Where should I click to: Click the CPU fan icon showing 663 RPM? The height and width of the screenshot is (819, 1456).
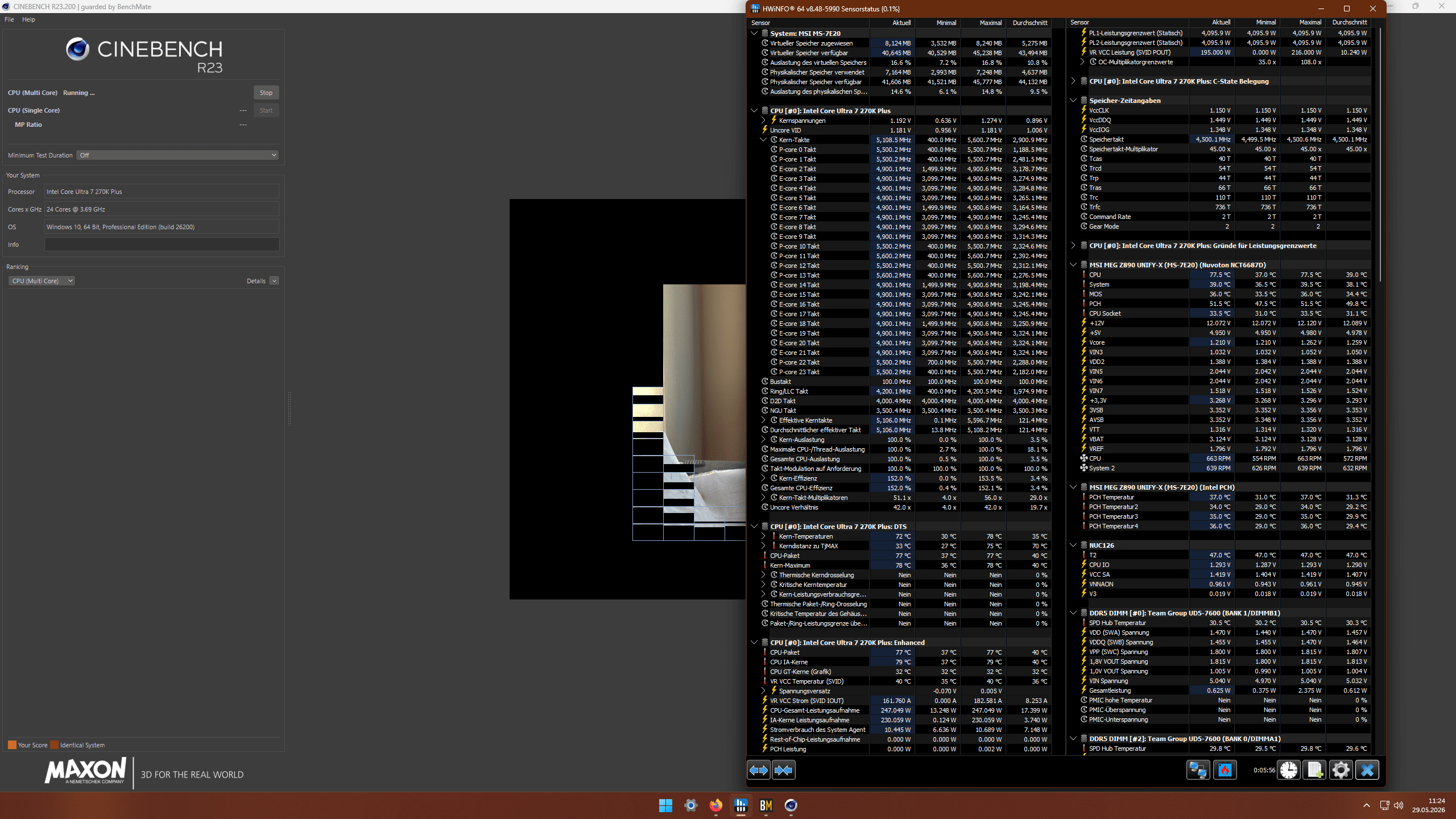click(x=1083, y=458)
